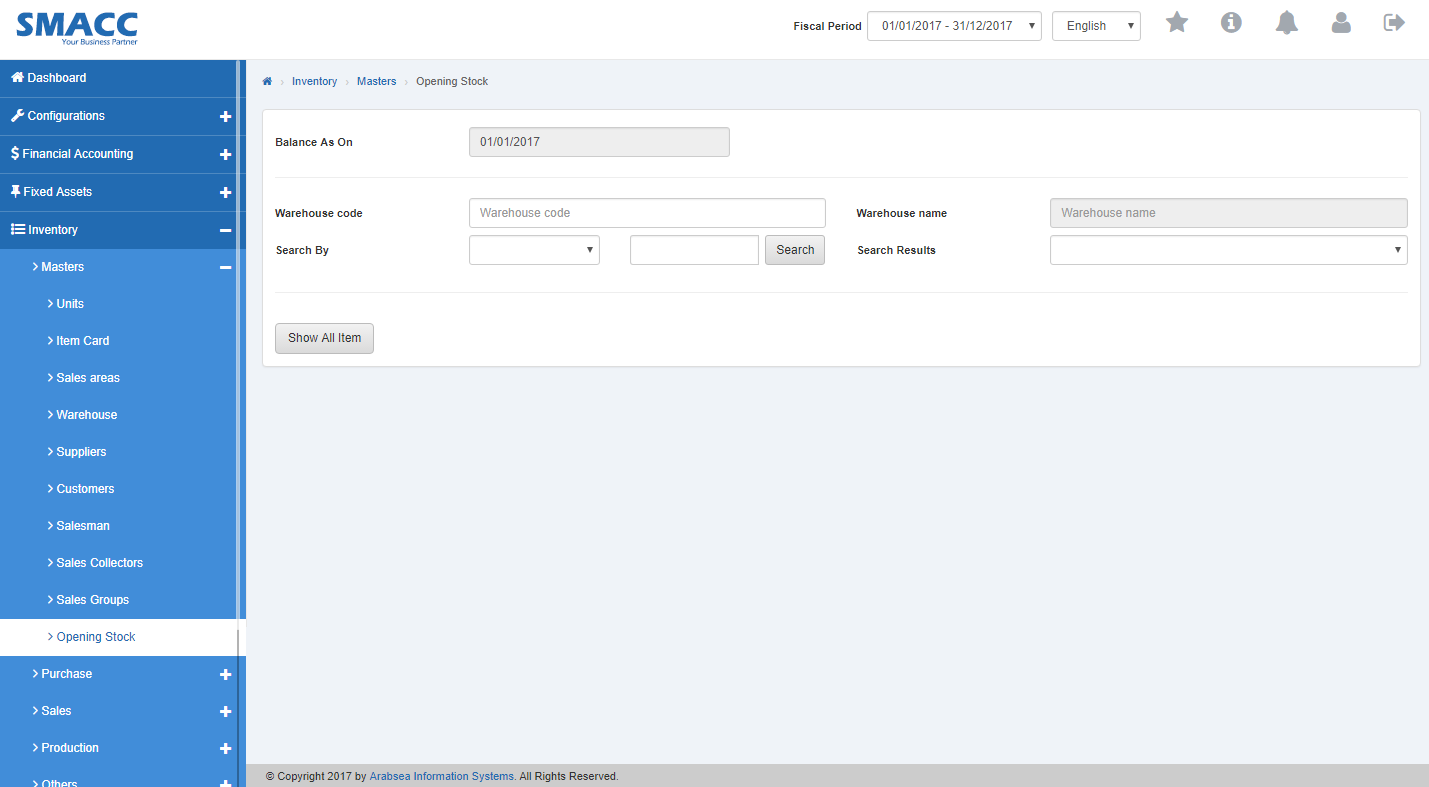Click the Show All Item button
The width and height of the screenshot is (1429, 787).
[x=324, y=338]
